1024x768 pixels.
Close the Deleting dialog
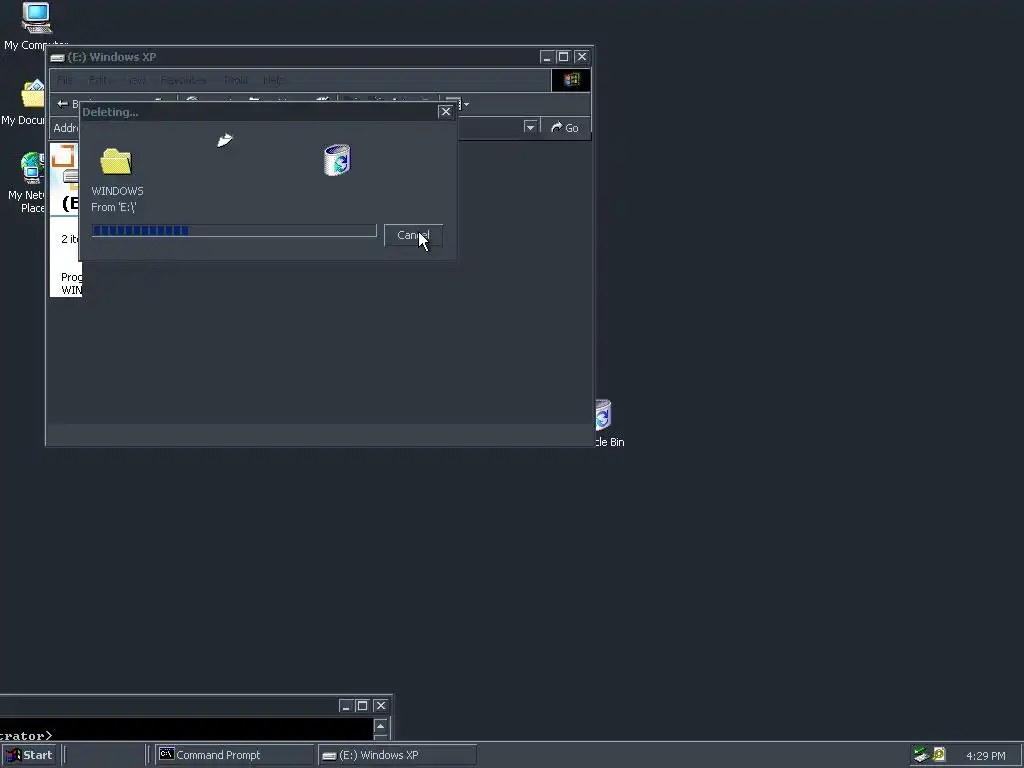(446, 112)
